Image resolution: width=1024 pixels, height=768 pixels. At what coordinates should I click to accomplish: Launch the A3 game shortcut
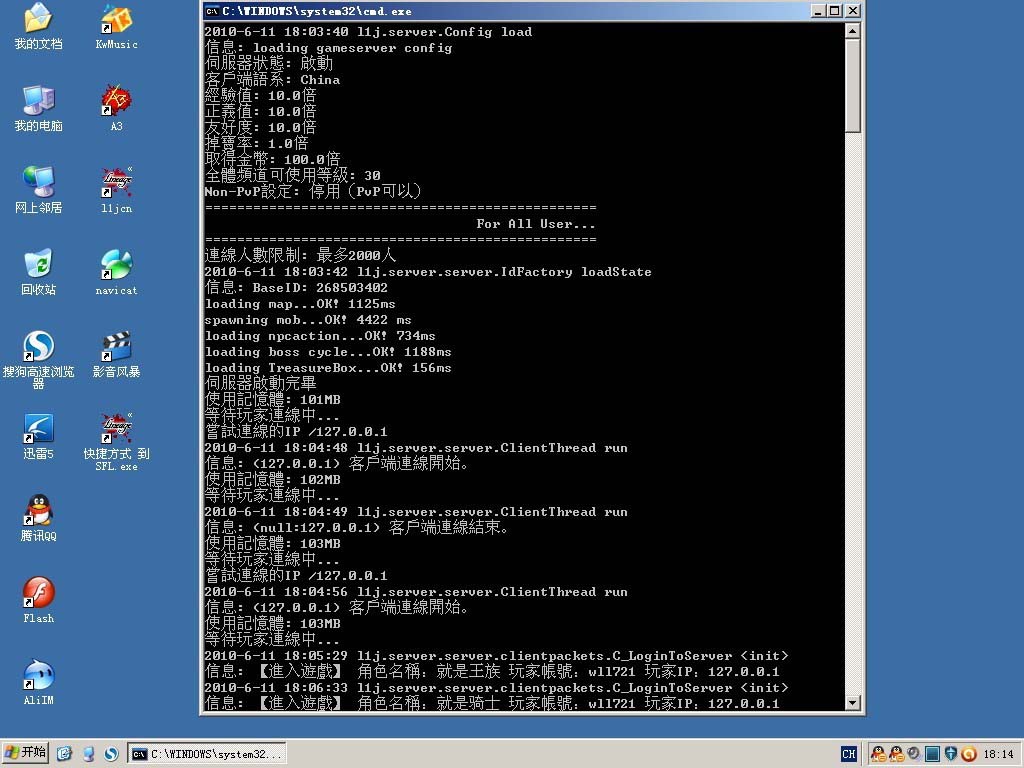click(116, 100)
